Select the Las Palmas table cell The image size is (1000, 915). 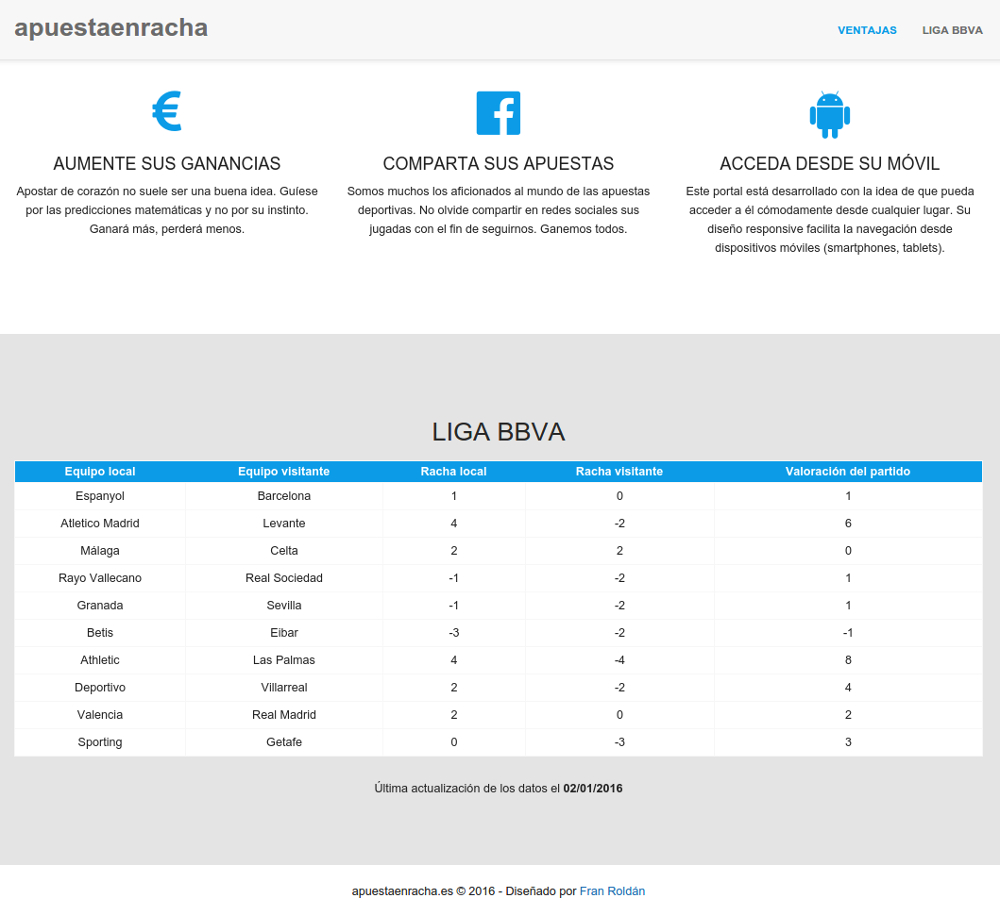pyautogui.click(x=284, y=660)
